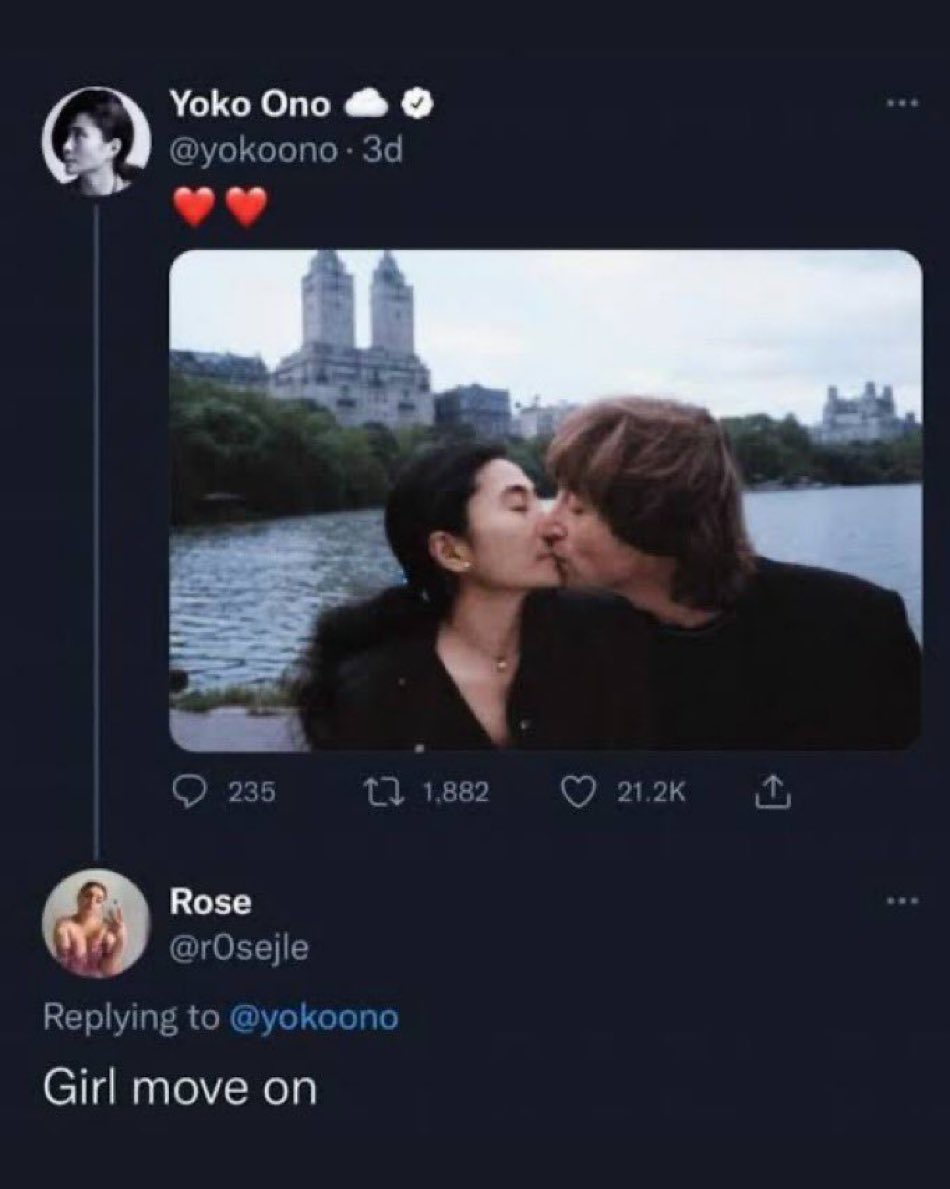The height and width of the screenshot is (1189, 950).
Task: Click the cloud emoji next to Yoko Ono
Action: [x=367, y=102]
